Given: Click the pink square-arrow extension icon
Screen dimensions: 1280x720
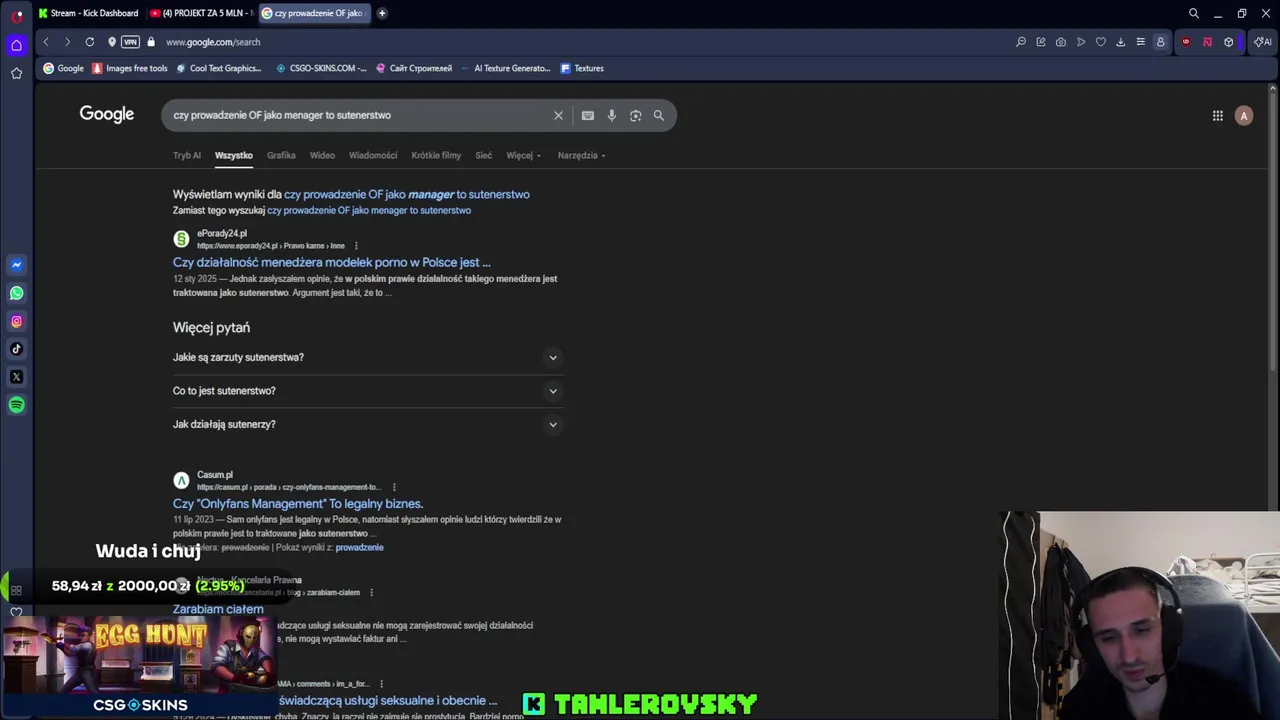Looking at the screenshot, I should tap(1207, 42).
